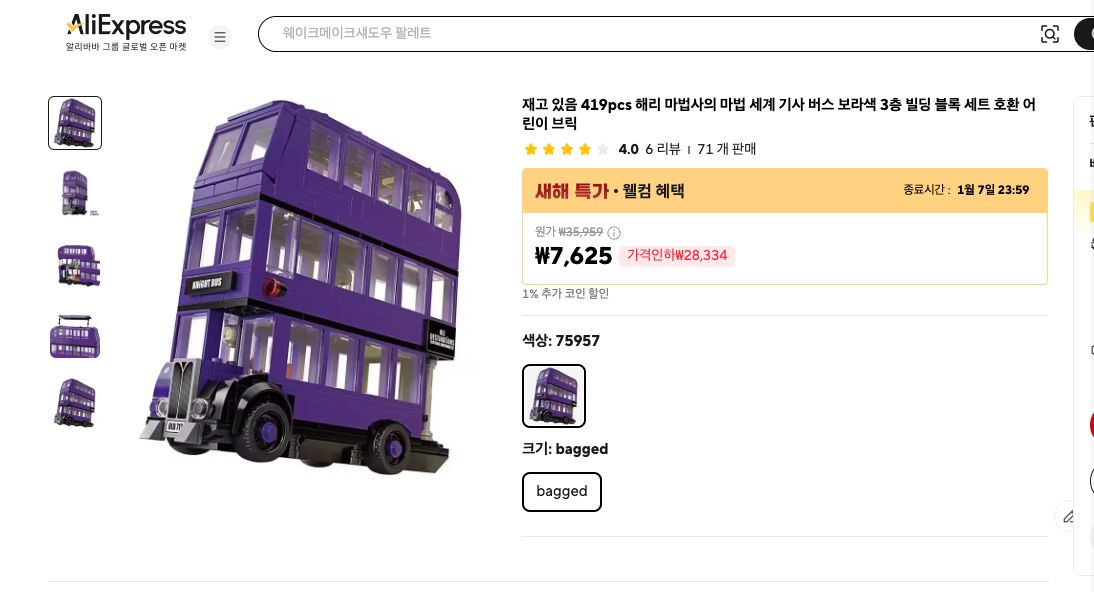Click the camera image-search icon
Screen dimensions: 1094x592
point(1050,33)
